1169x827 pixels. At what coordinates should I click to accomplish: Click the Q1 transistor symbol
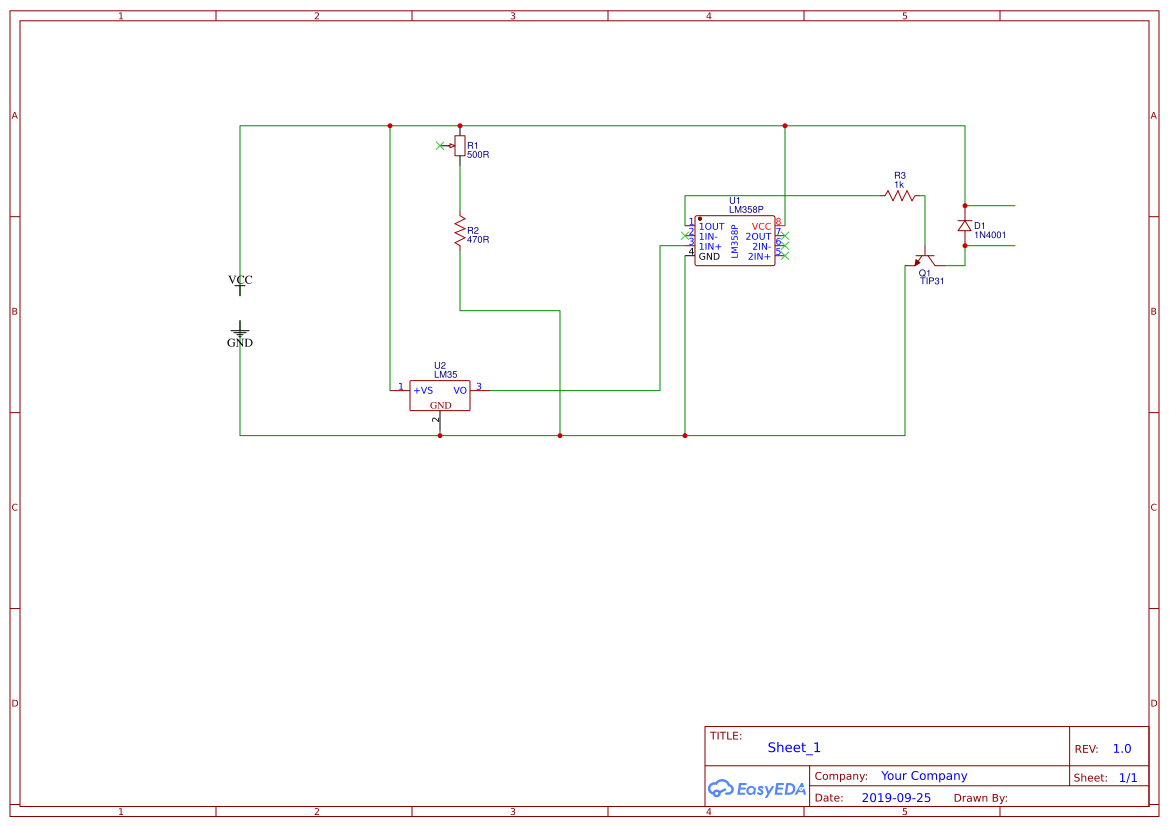click(925, 259)
